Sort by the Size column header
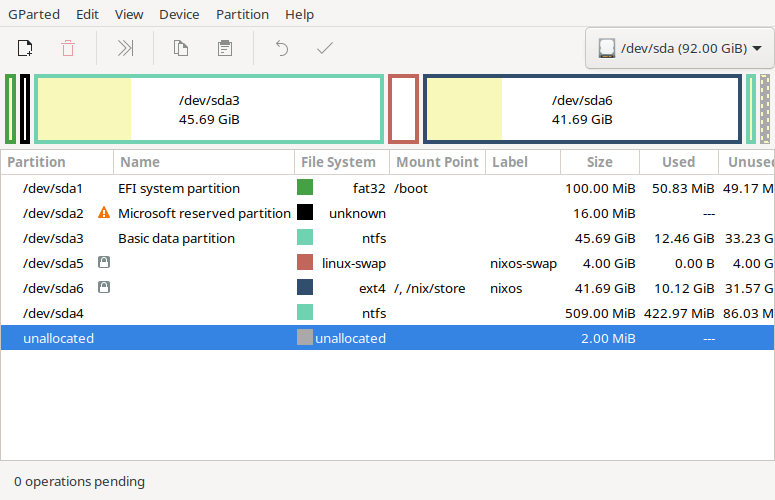 pos(600,162)
